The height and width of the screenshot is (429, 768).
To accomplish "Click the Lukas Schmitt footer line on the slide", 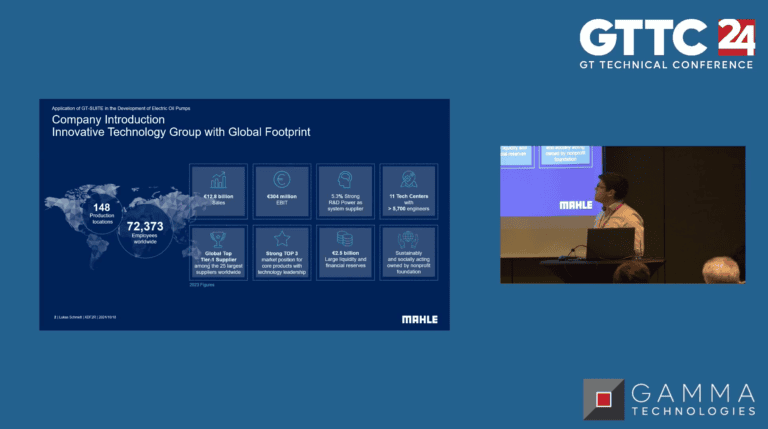I will 85,317.
